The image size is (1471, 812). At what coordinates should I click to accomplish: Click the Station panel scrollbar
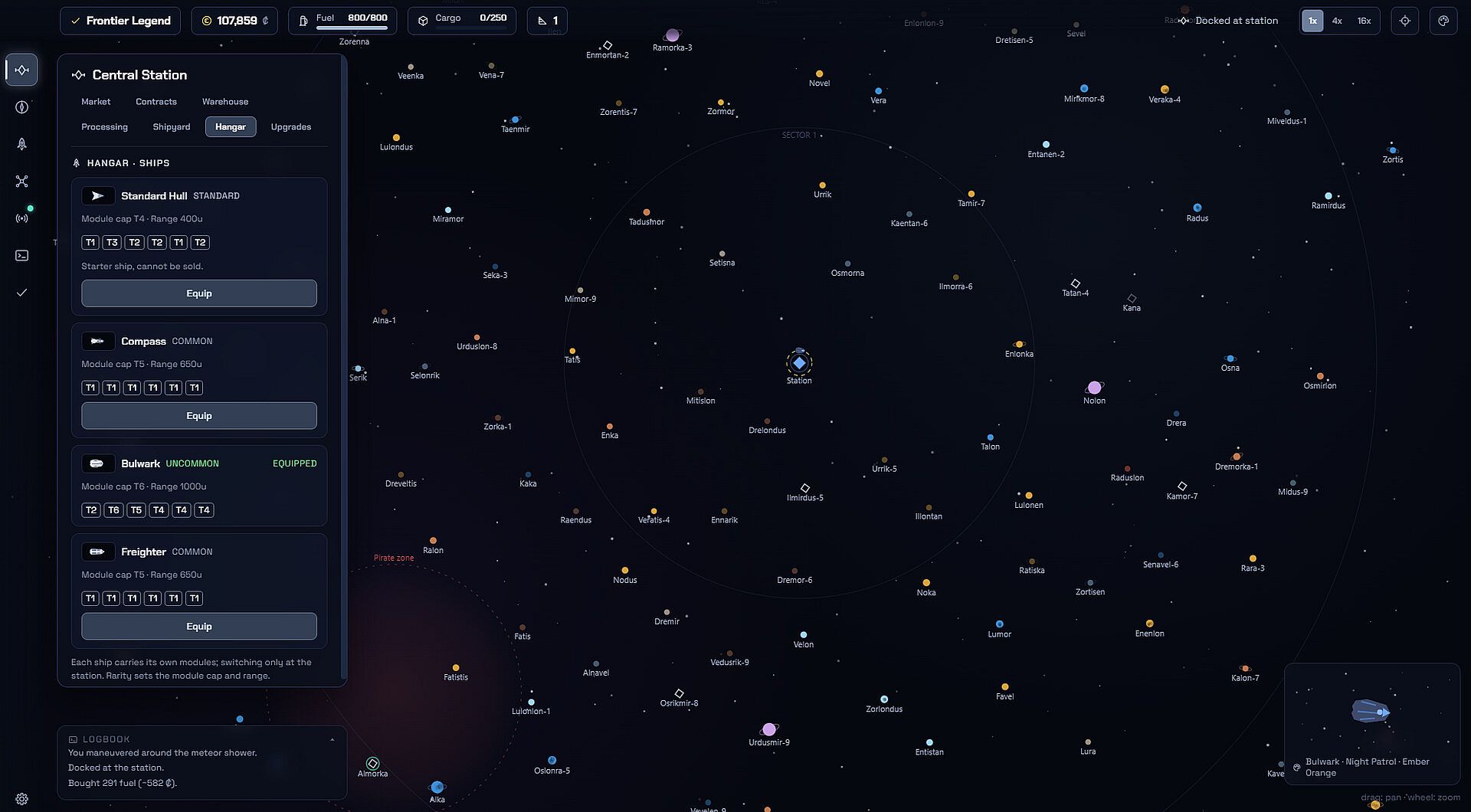[x=344, y=368]
